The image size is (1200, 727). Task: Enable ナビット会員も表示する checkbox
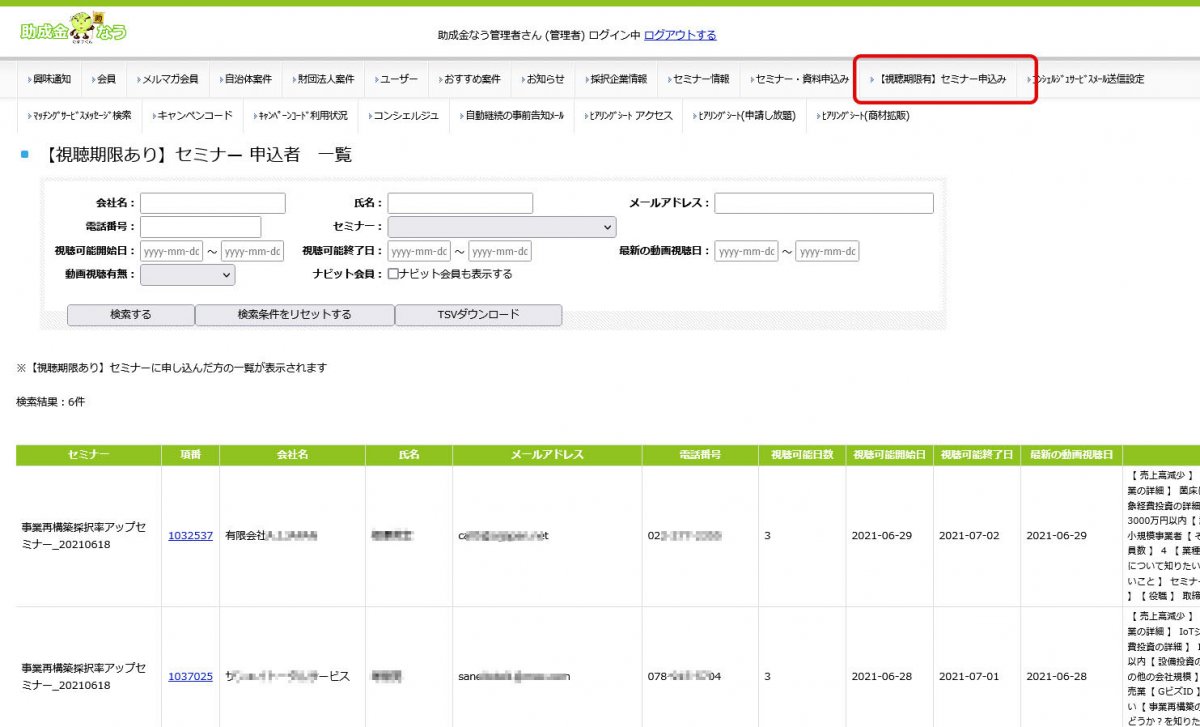click(x=394, y=274)
